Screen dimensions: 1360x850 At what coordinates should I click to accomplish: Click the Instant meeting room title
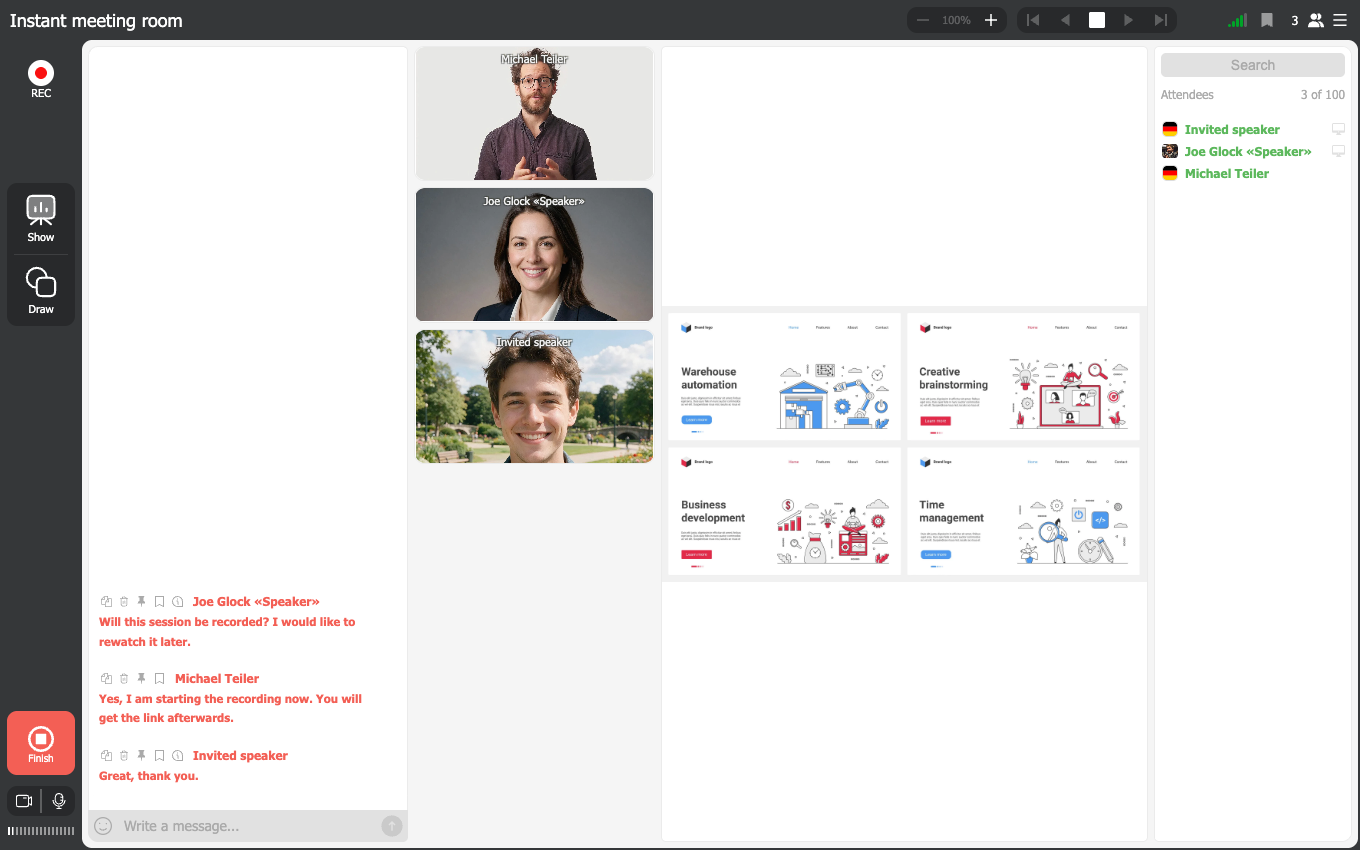click(96, 21)
